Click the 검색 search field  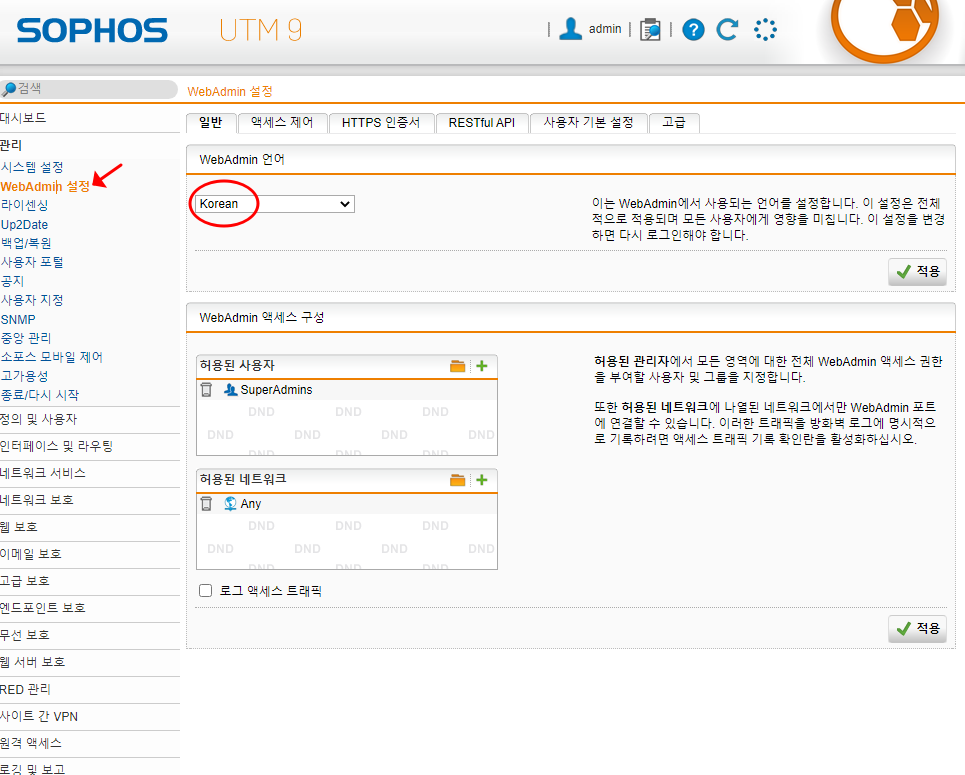(89, 89)
